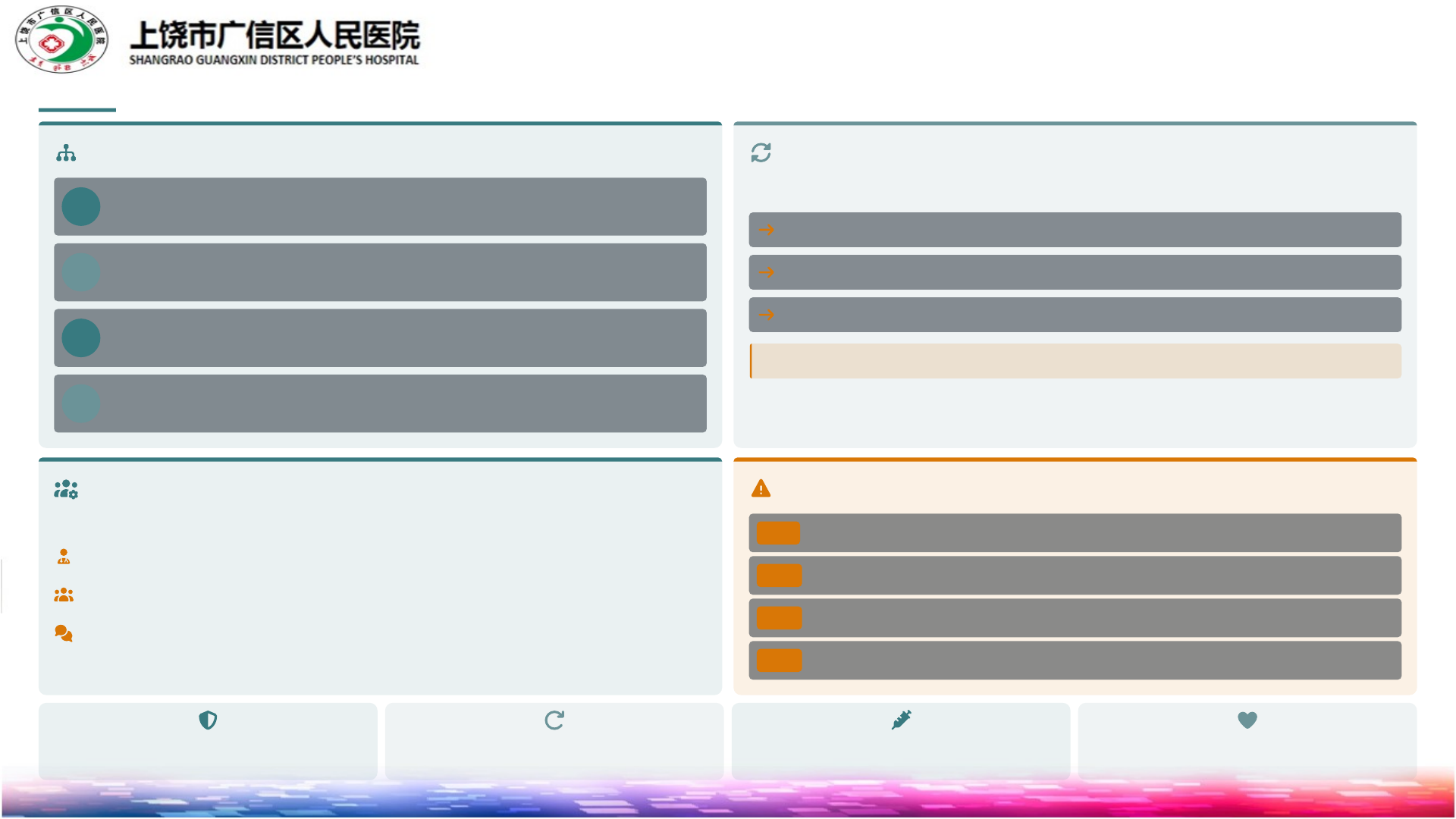Viewport: 1456px width, 819px height.
Task: Click the bottom orange tag in warning panel
Action: [x=778, y=661]
